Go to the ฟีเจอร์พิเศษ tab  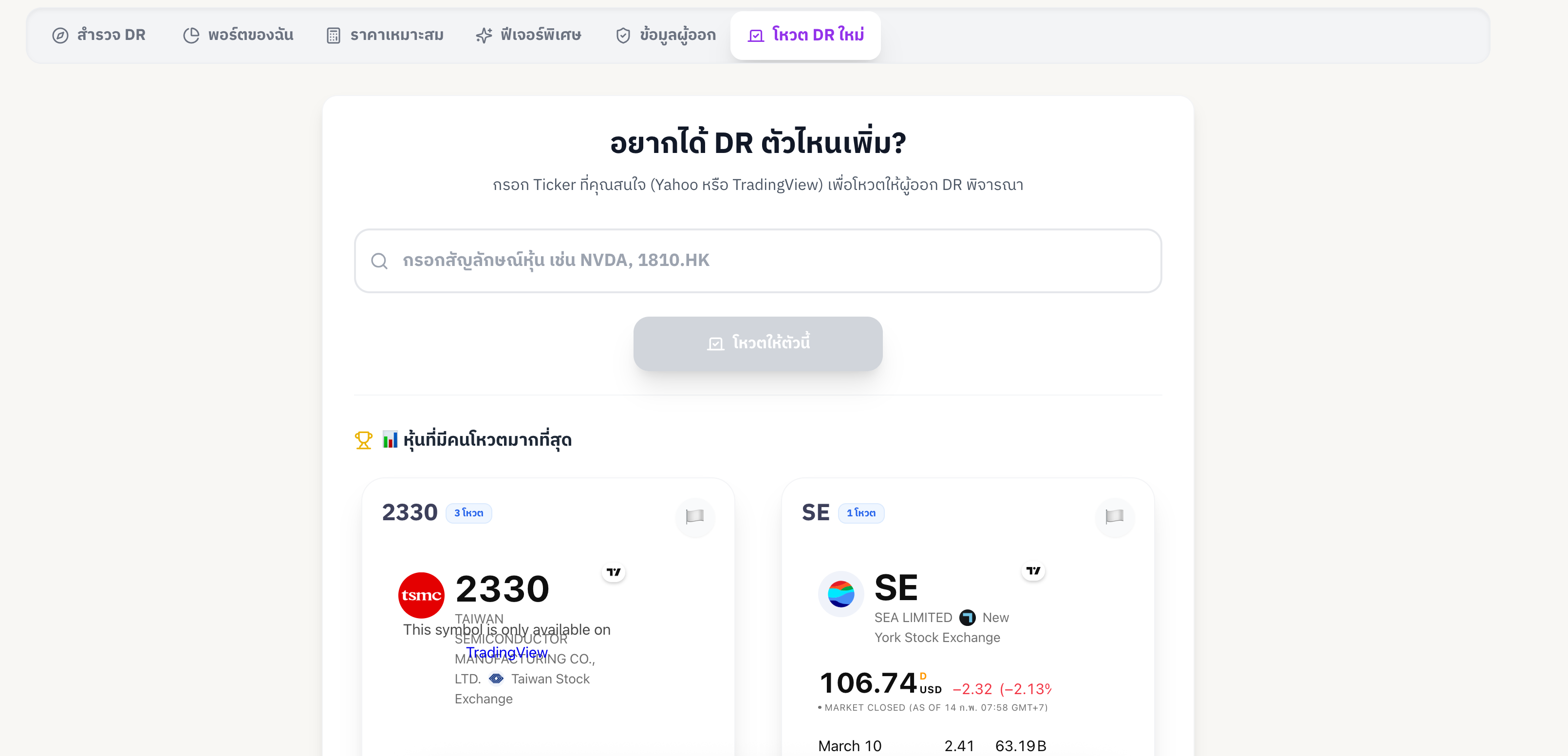[528, 35]
